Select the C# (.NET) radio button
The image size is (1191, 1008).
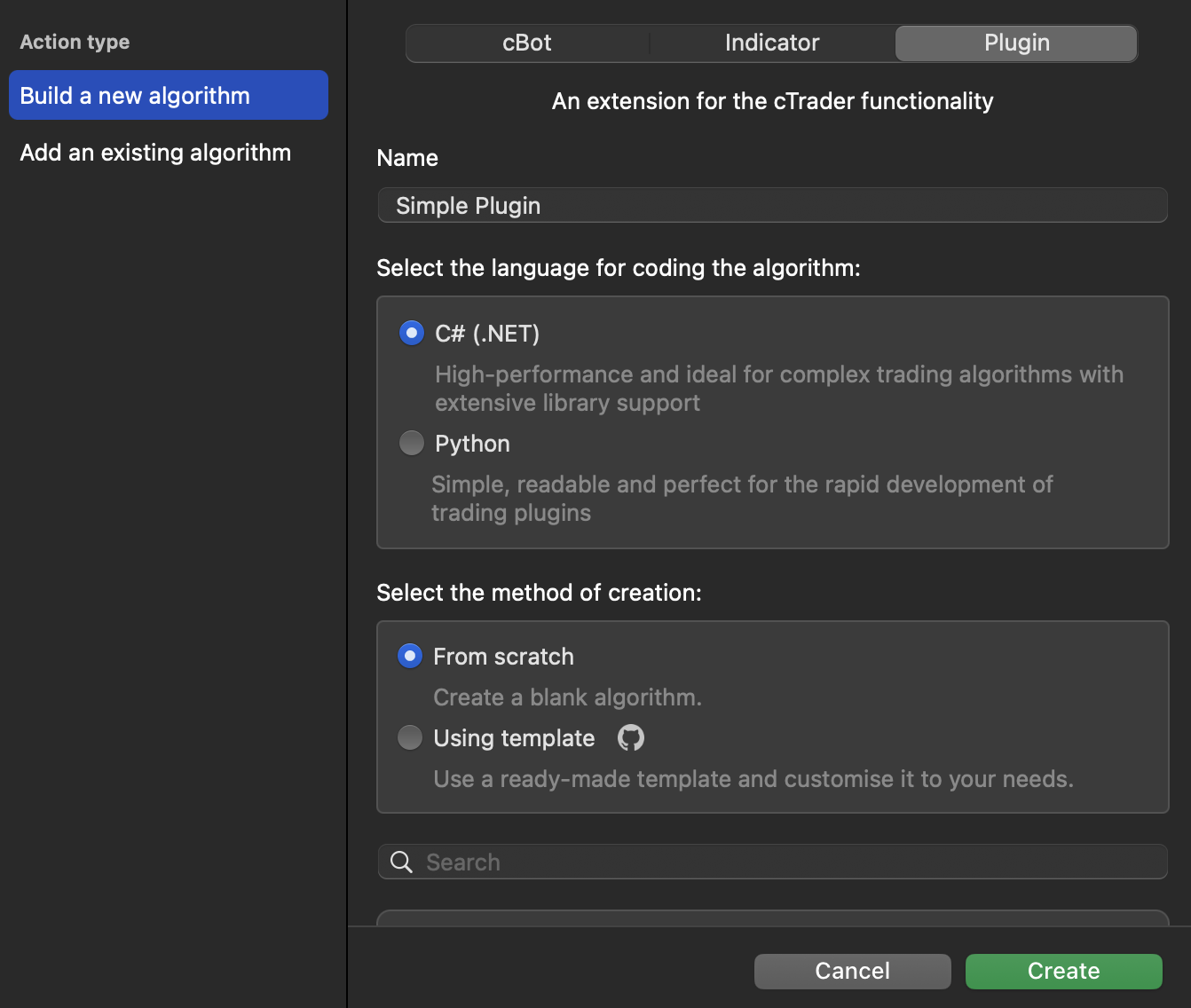point(412,334)
